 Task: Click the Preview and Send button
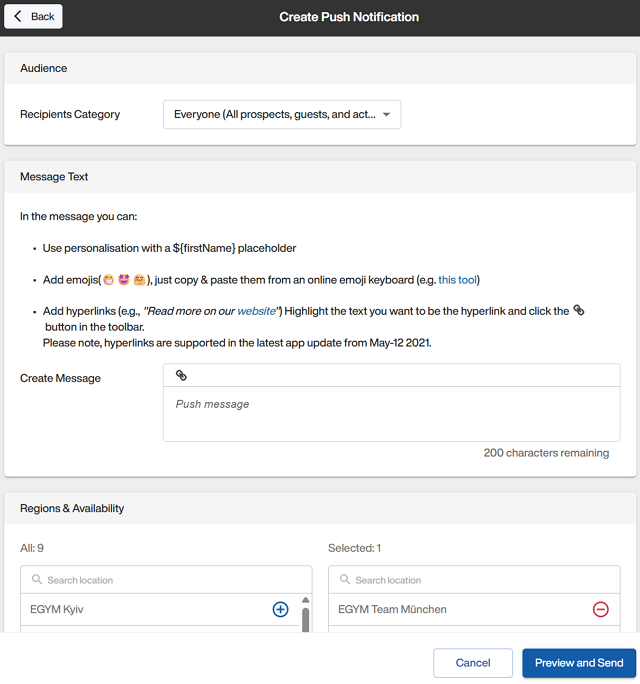pyautogui.click(x=578, y=663)
